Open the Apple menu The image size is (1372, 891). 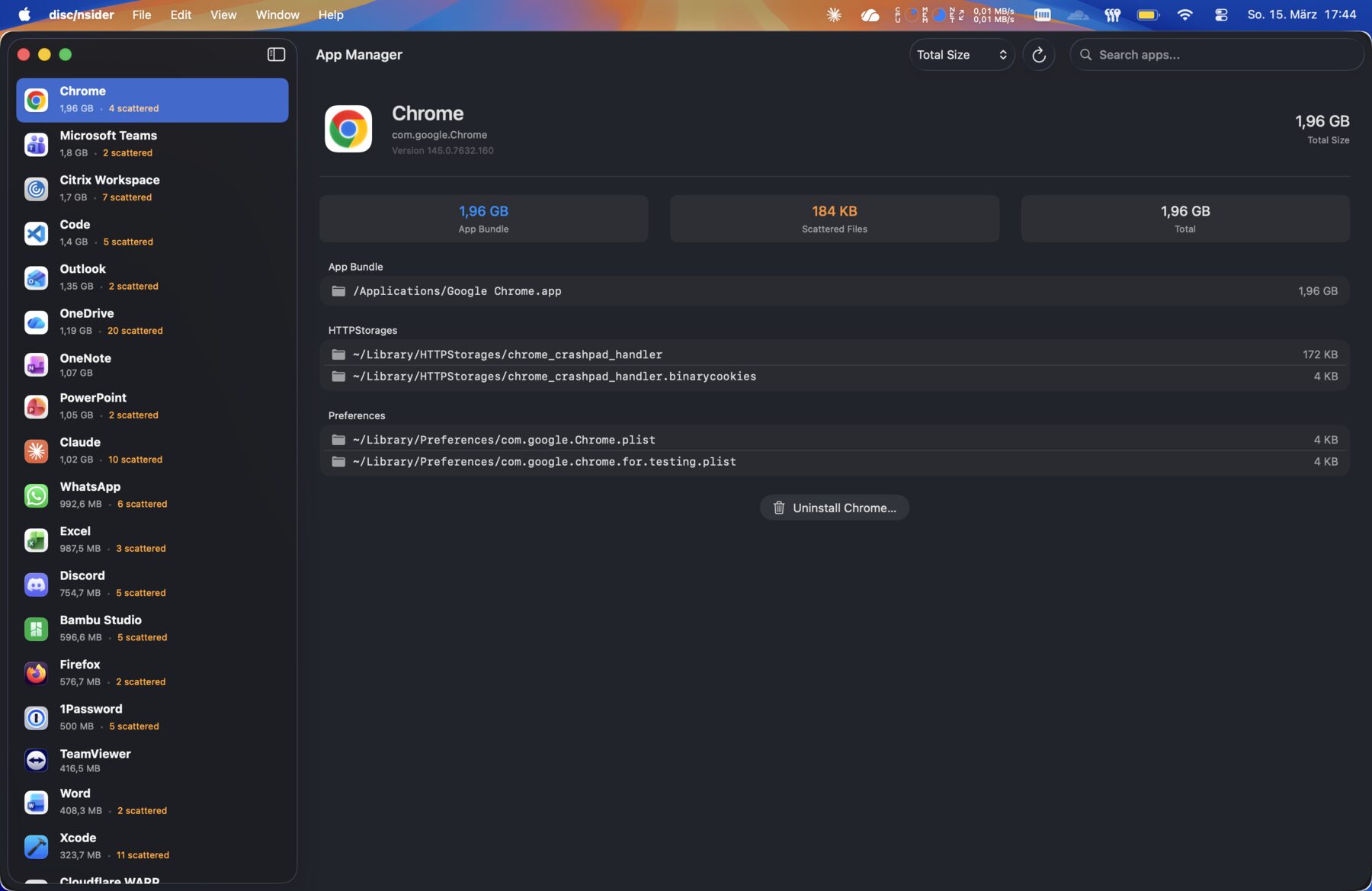[x=24, y=14]
